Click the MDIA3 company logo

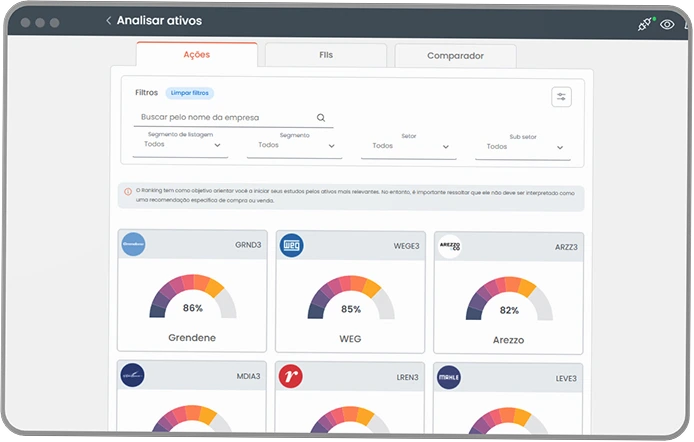click(132, 375)
